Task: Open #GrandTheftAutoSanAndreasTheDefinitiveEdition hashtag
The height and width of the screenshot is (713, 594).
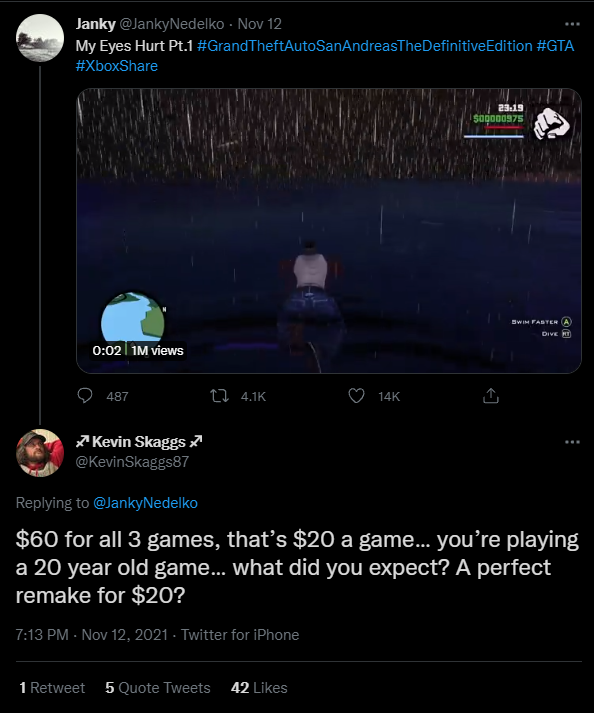Action: click(x=365, y=46)
